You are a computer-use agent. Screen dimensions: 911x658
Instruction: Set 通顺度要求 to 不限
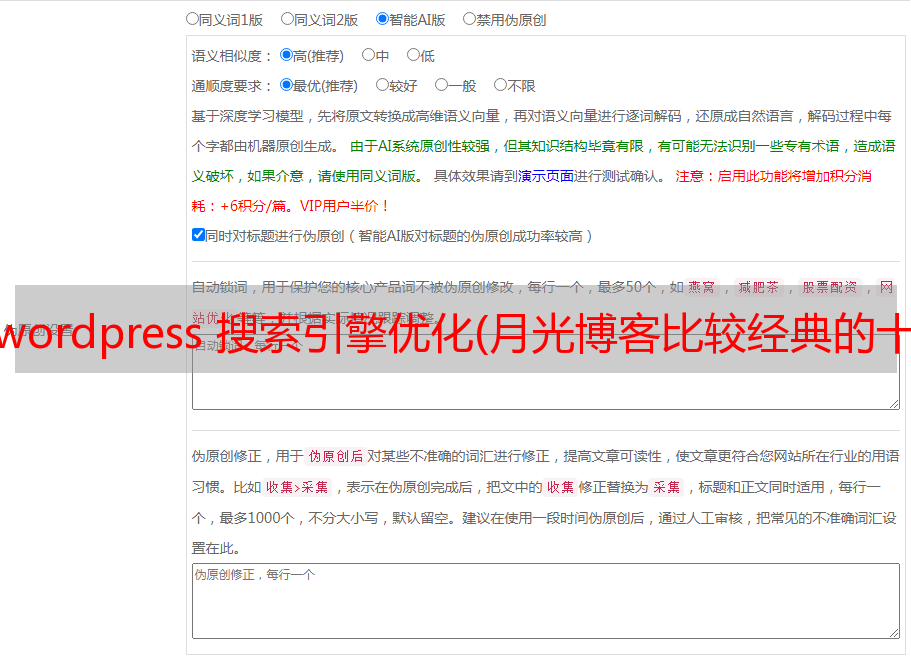(x=500, y=85)
